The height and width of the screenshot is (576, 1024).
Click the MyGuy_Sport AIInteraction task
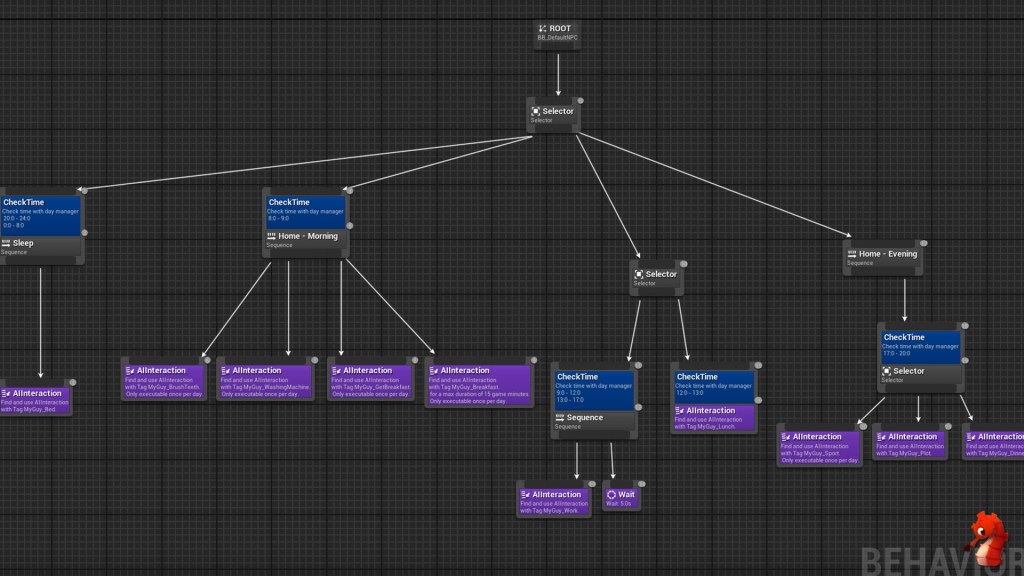pyautogui.click(x=819, y=447)
